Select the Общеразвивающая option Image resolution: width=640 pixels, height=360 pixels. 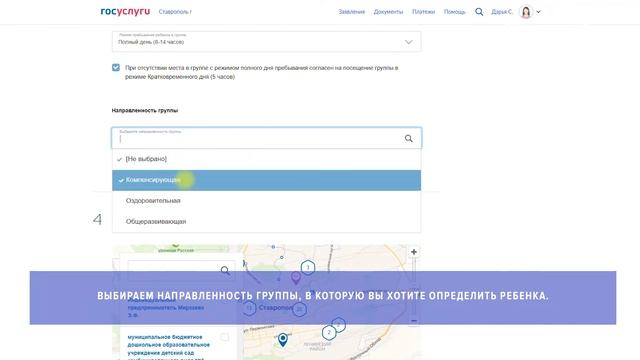[267, 222]
